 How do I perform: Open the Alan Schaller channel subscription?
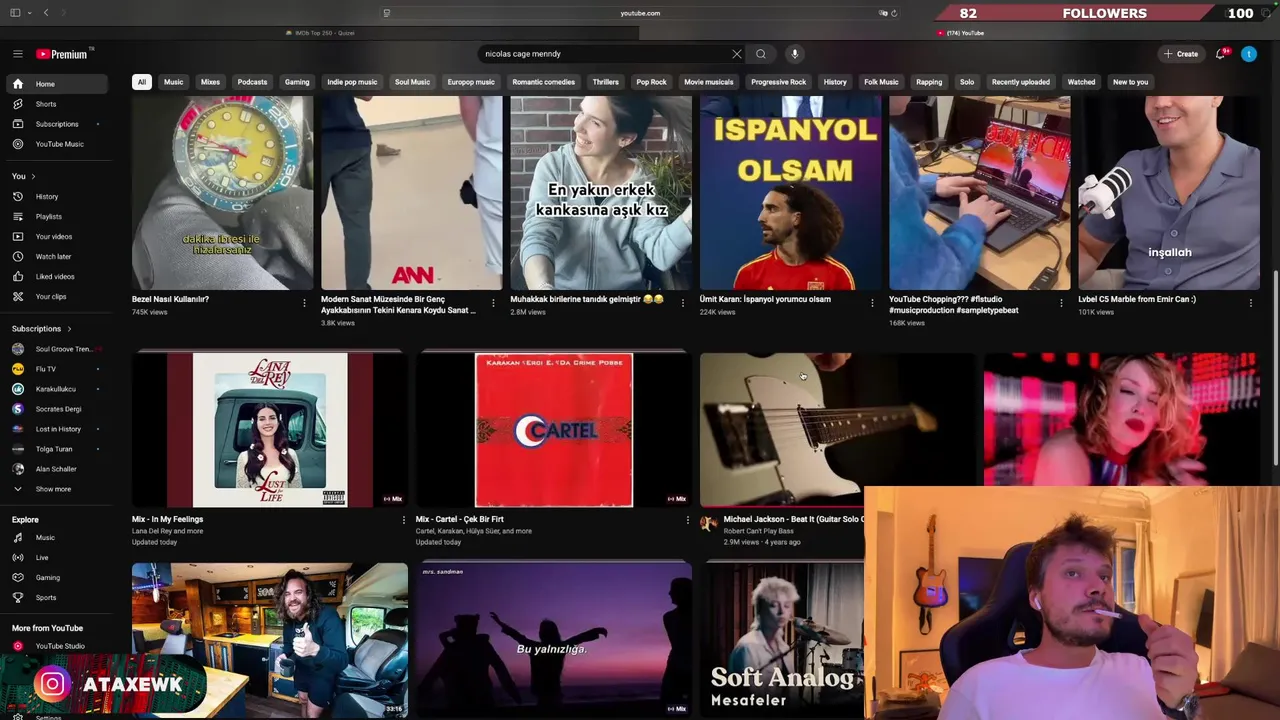tap(55, 469)
